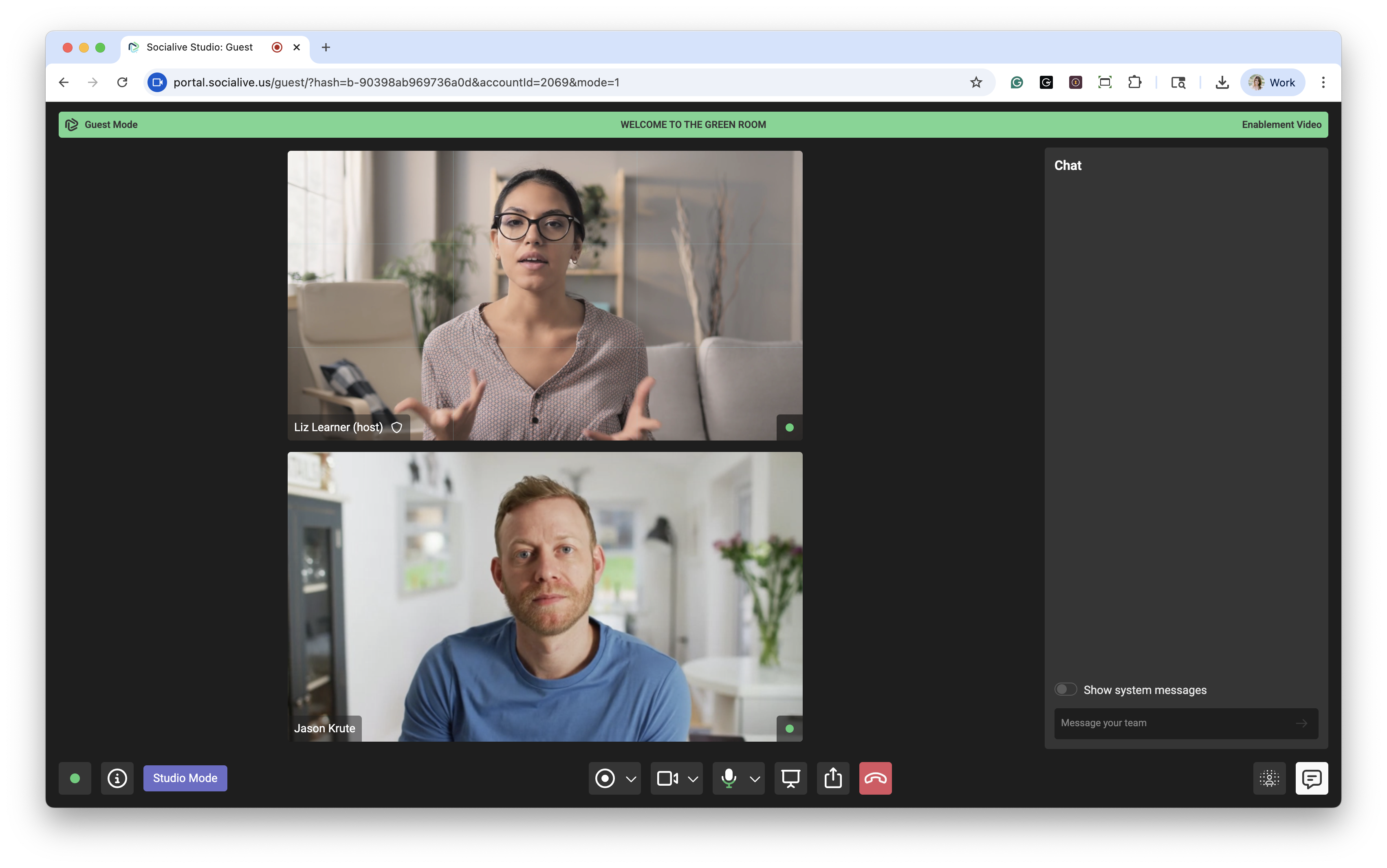Open background blur effects icon
This screenshot has height=868, width=1387.
pos(1269,778)
